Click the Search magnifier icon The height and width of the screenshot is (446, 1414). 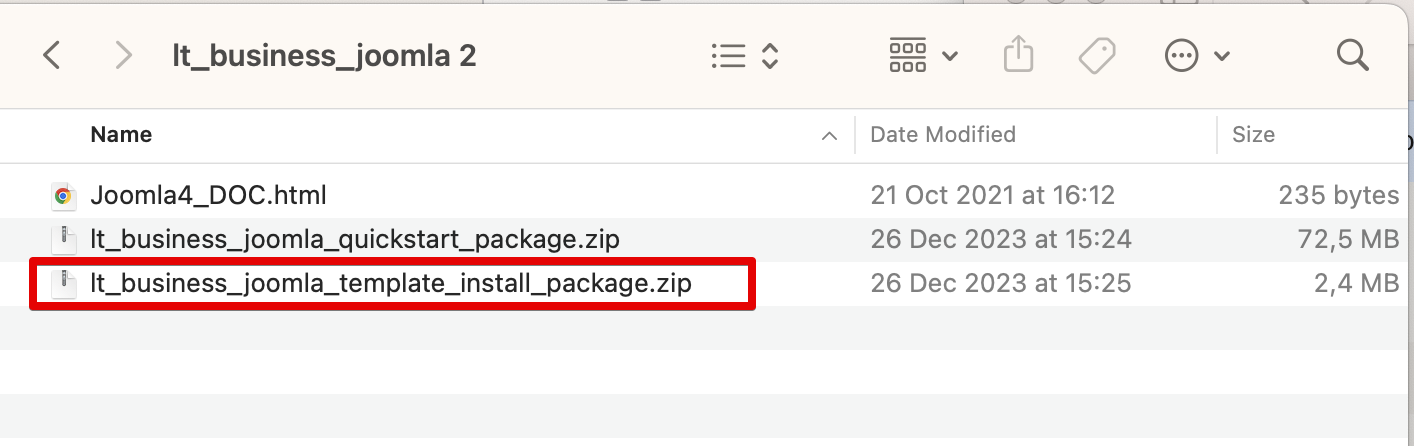pyautogui.click(x=1352, y=56)
